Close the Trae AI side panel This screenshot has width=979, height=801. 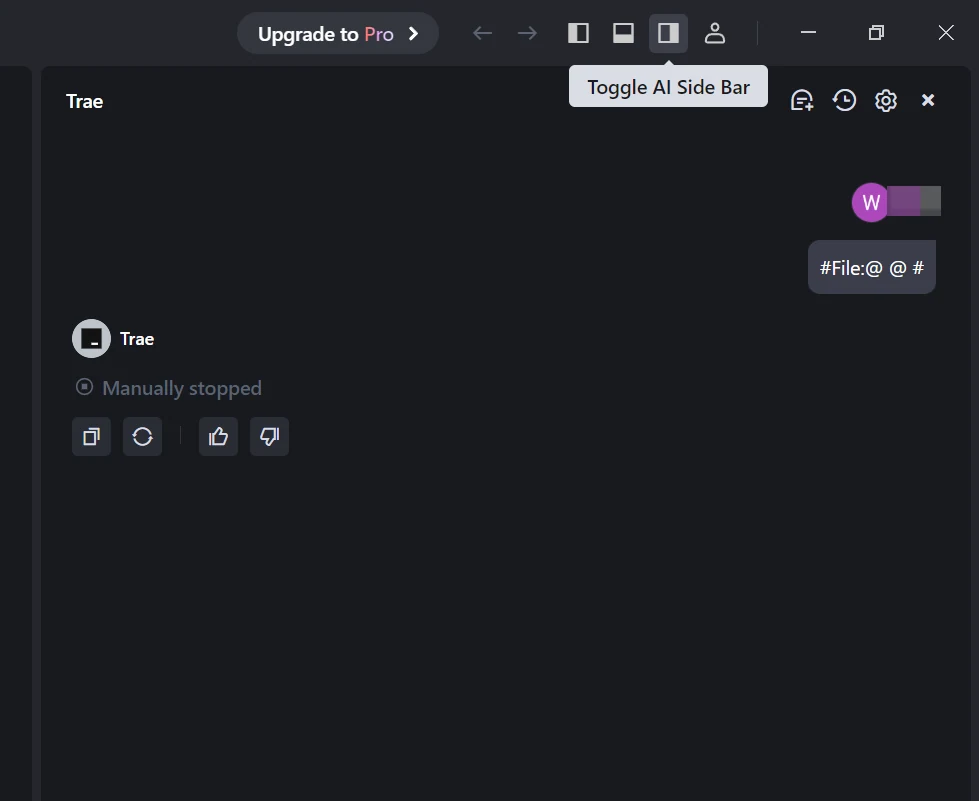coord(928,100)
